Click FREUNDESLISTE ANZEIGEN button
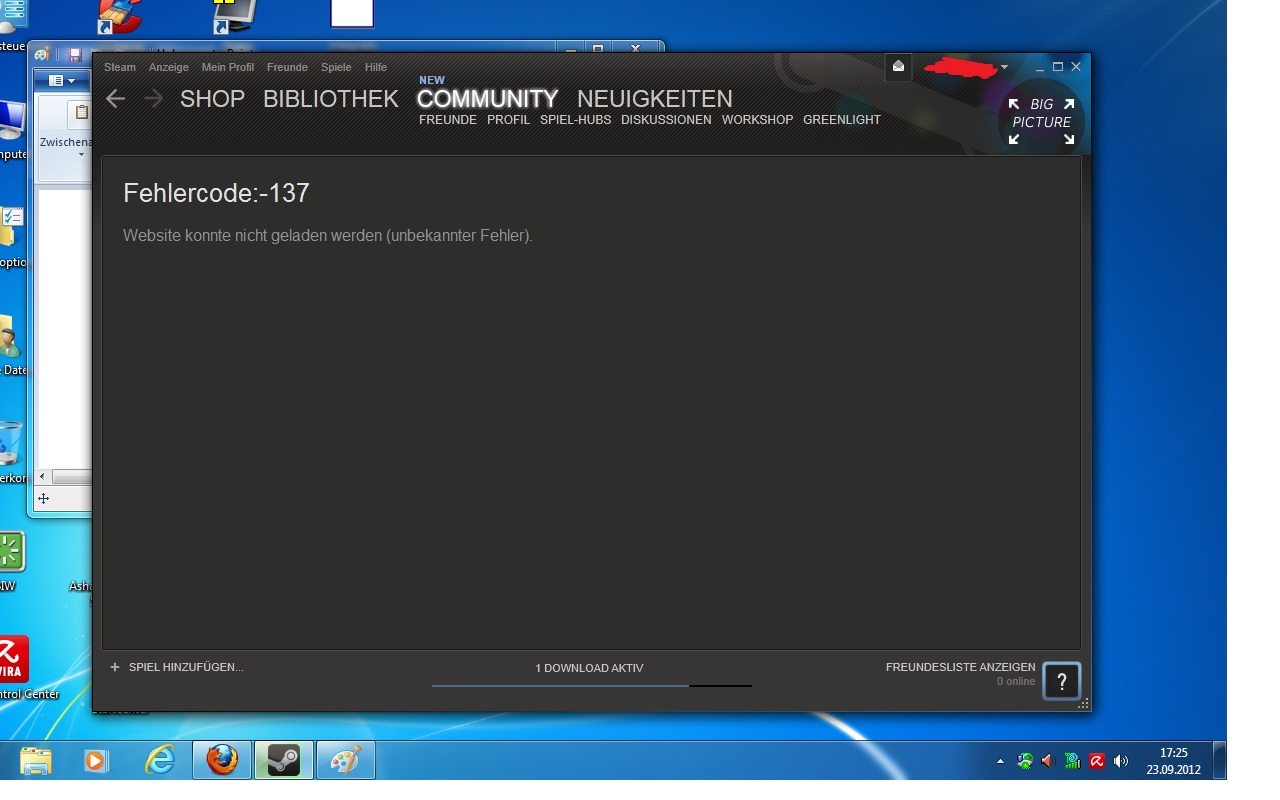 (960, 667)
